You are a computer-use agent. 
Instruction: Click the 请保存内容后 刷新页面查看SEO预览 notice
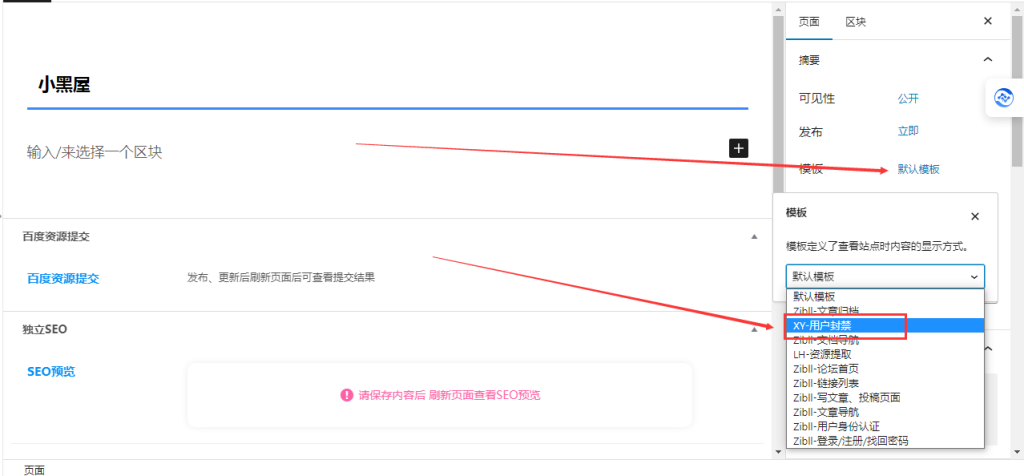440,395
